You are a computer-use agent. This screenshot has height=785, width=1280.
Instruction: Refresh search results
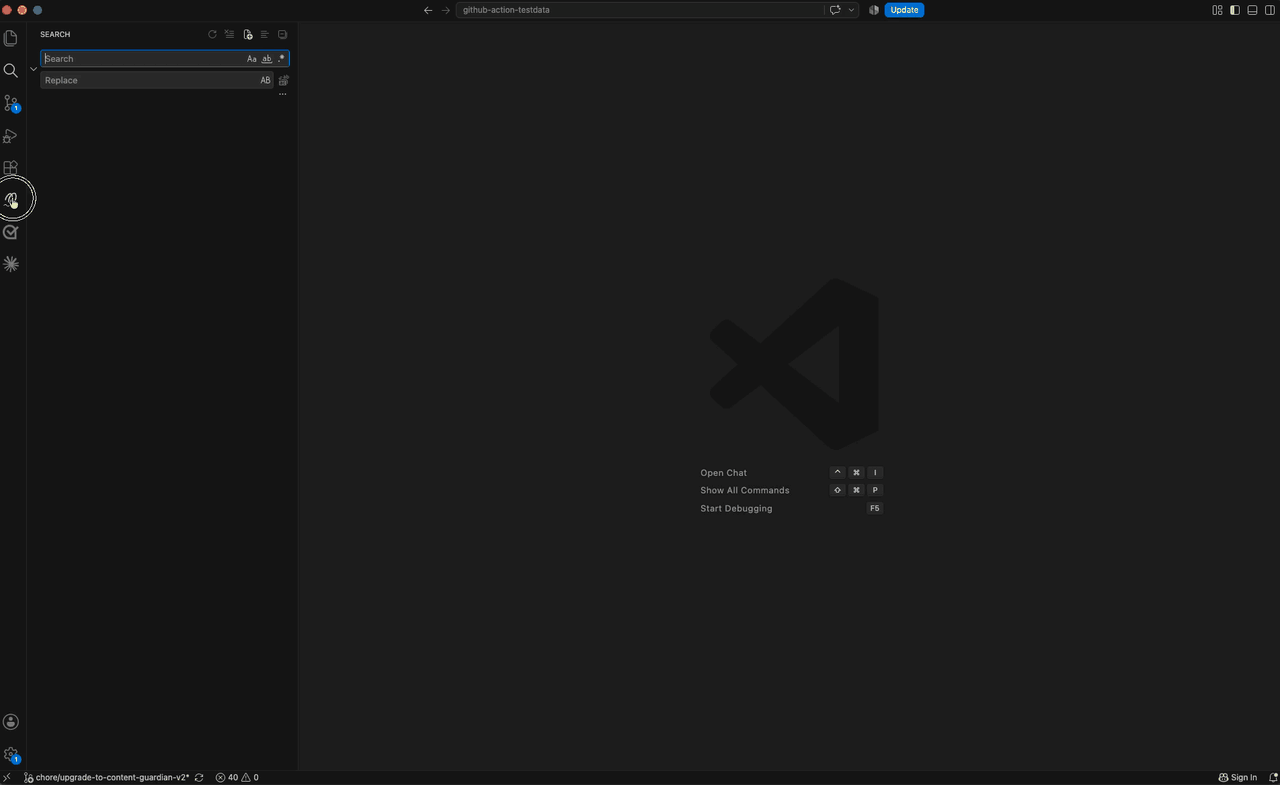click(212, 34)
